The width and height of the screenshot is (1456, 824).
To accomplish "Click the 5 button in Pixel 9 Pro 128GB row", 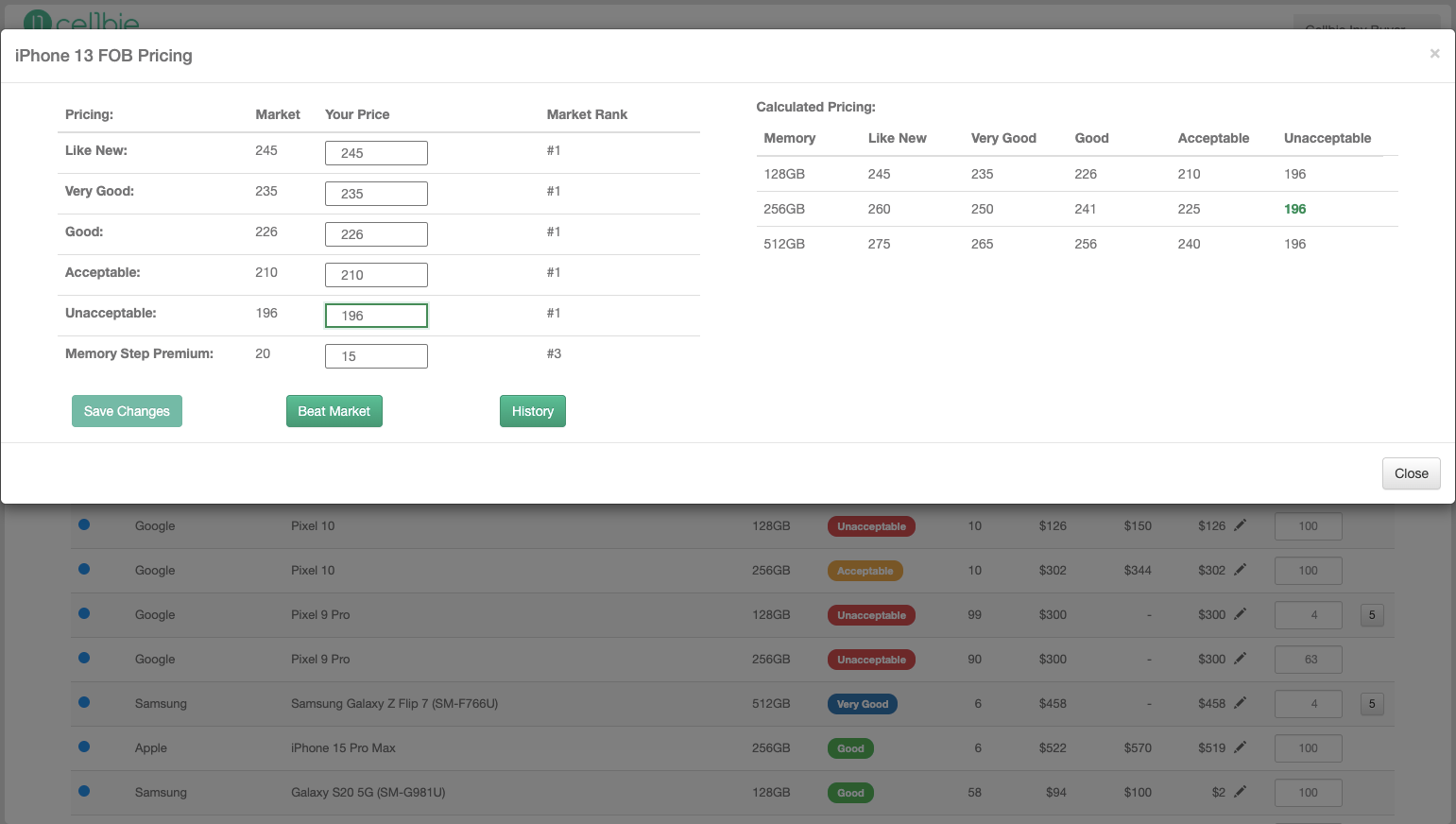I will point(1372,615).
